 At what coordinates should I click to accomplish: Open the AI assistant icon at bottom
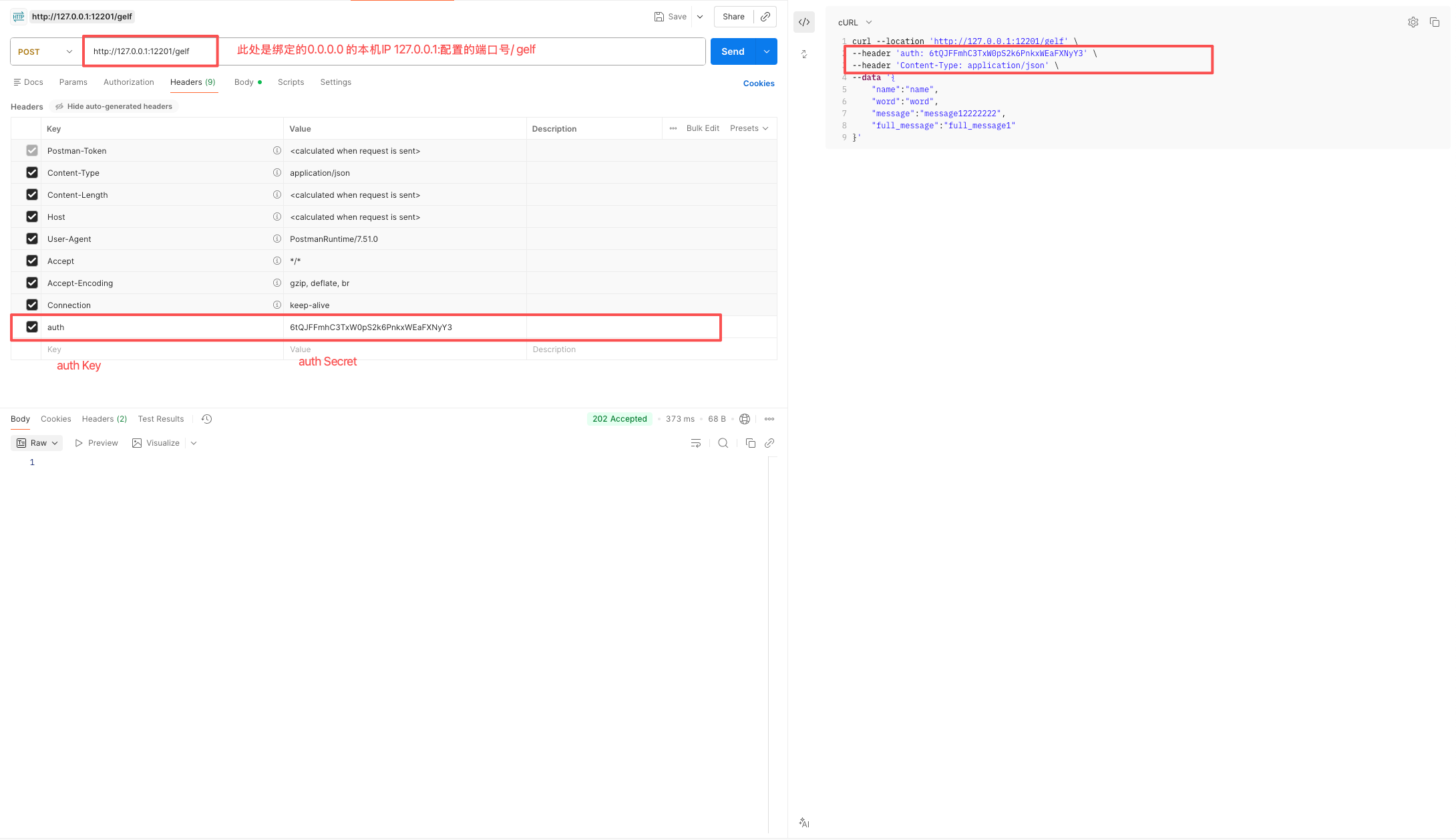pos(804,823)
